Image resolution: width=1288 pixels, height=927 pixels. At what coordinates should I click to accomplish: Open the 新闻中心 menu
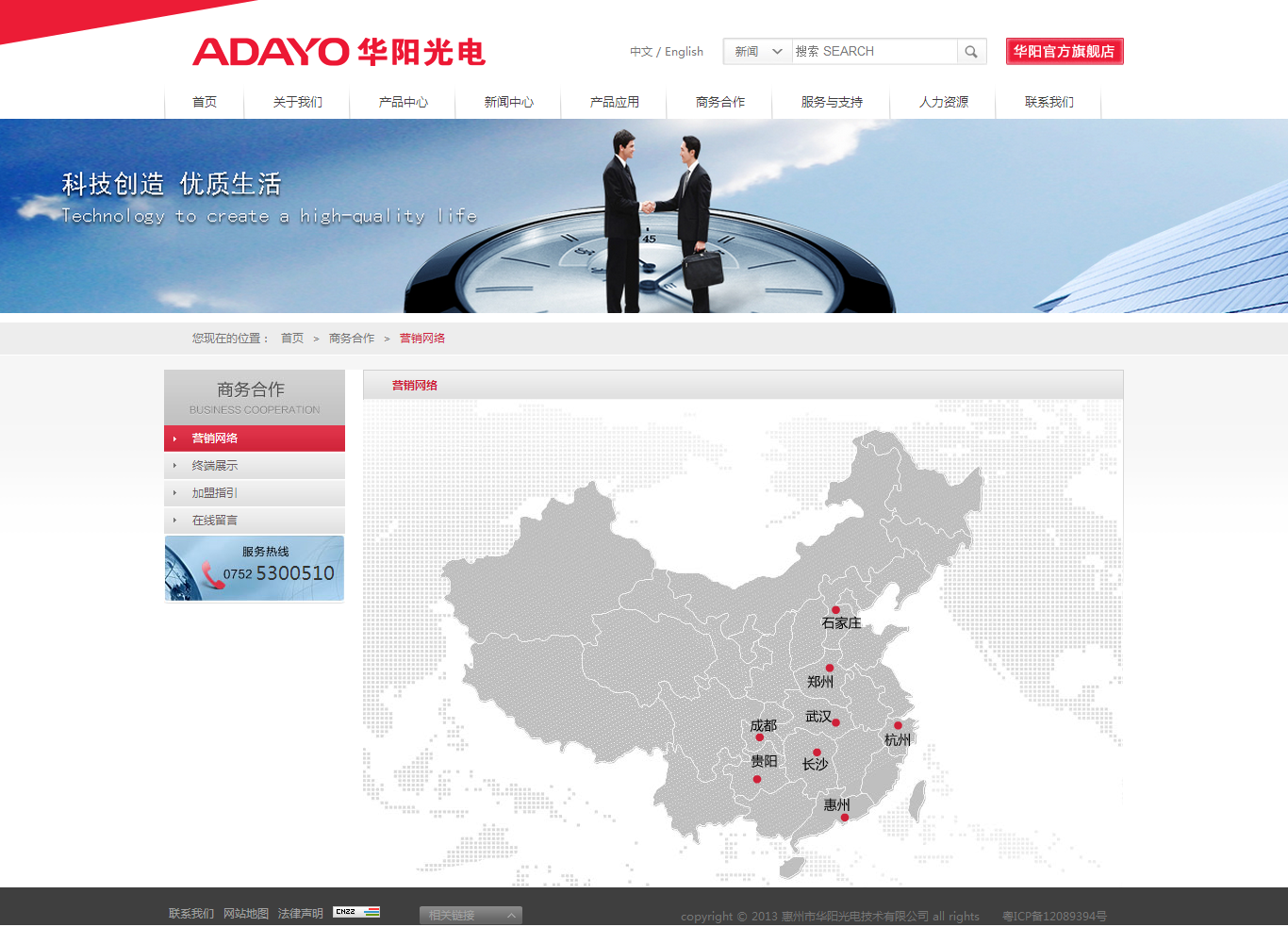[x=508, y=102]
